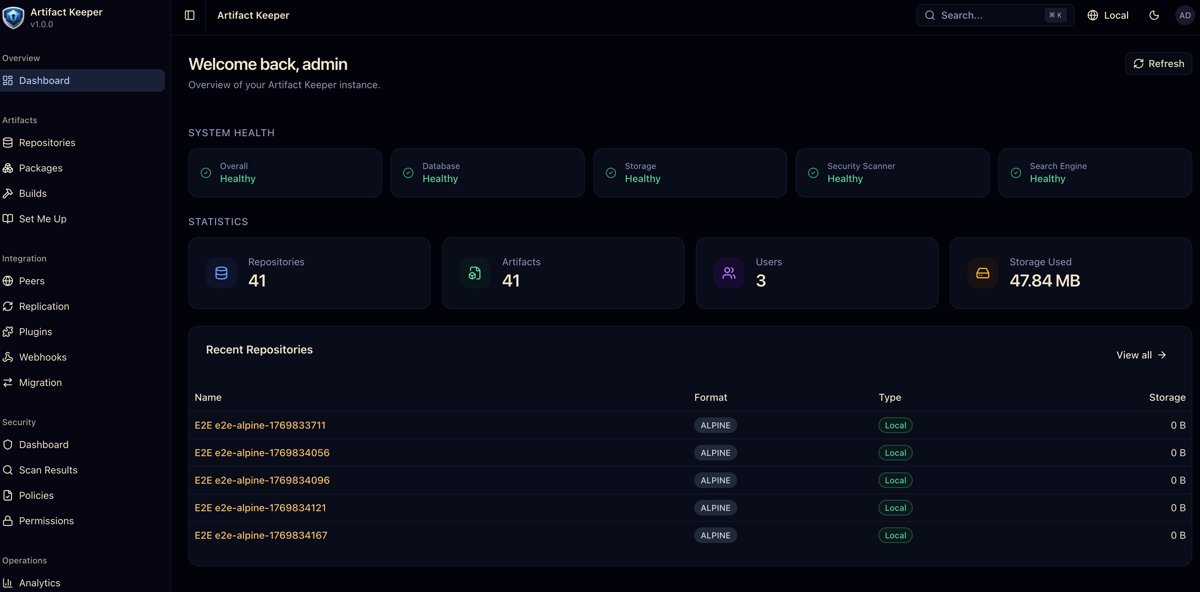Click the Webhooks icon in Integration section
1200x592 pixels.
coord(13,356)
